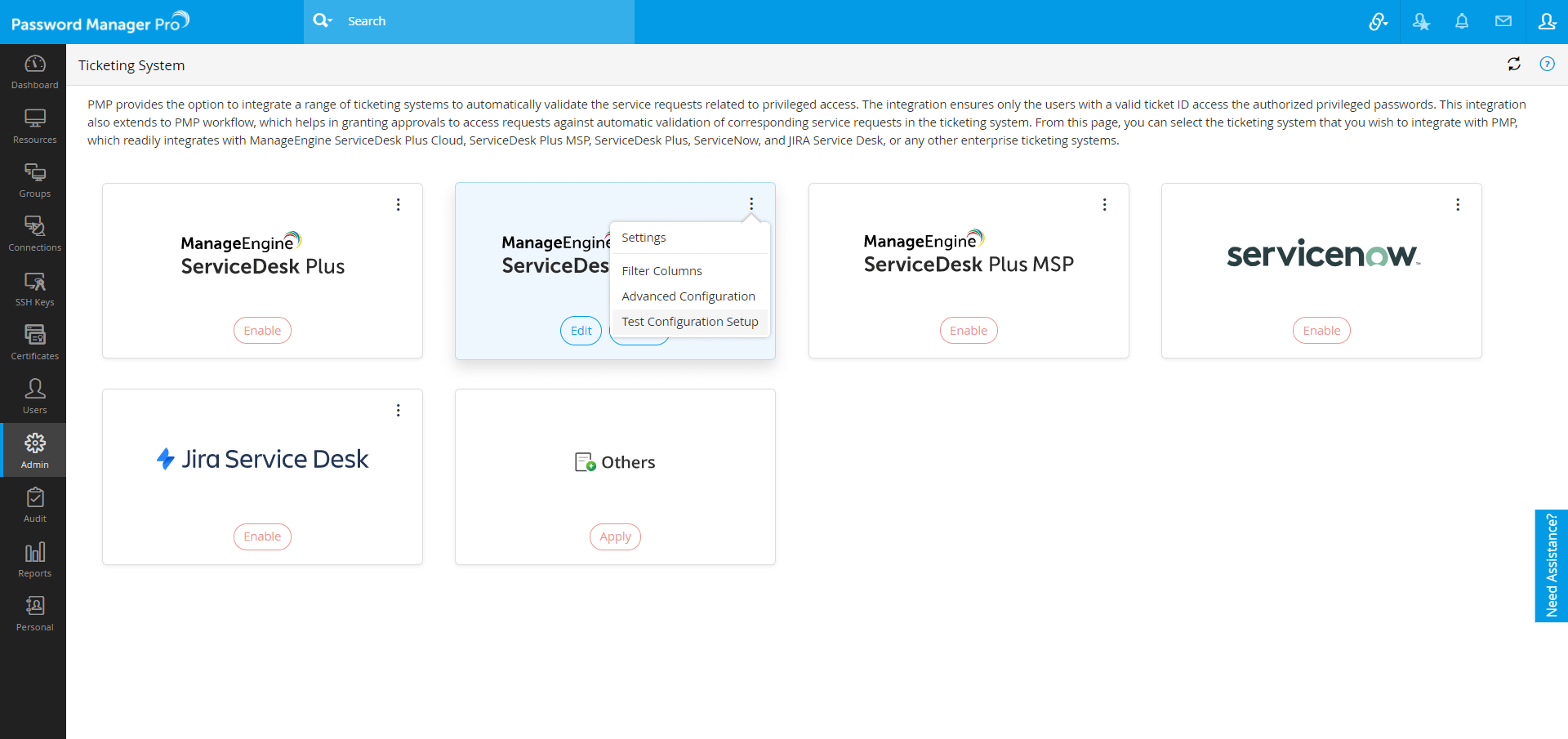The height and width of the screenshot is (739, 1568).
Task: Open the Audit section icon
Action: [x=34, y=505]
